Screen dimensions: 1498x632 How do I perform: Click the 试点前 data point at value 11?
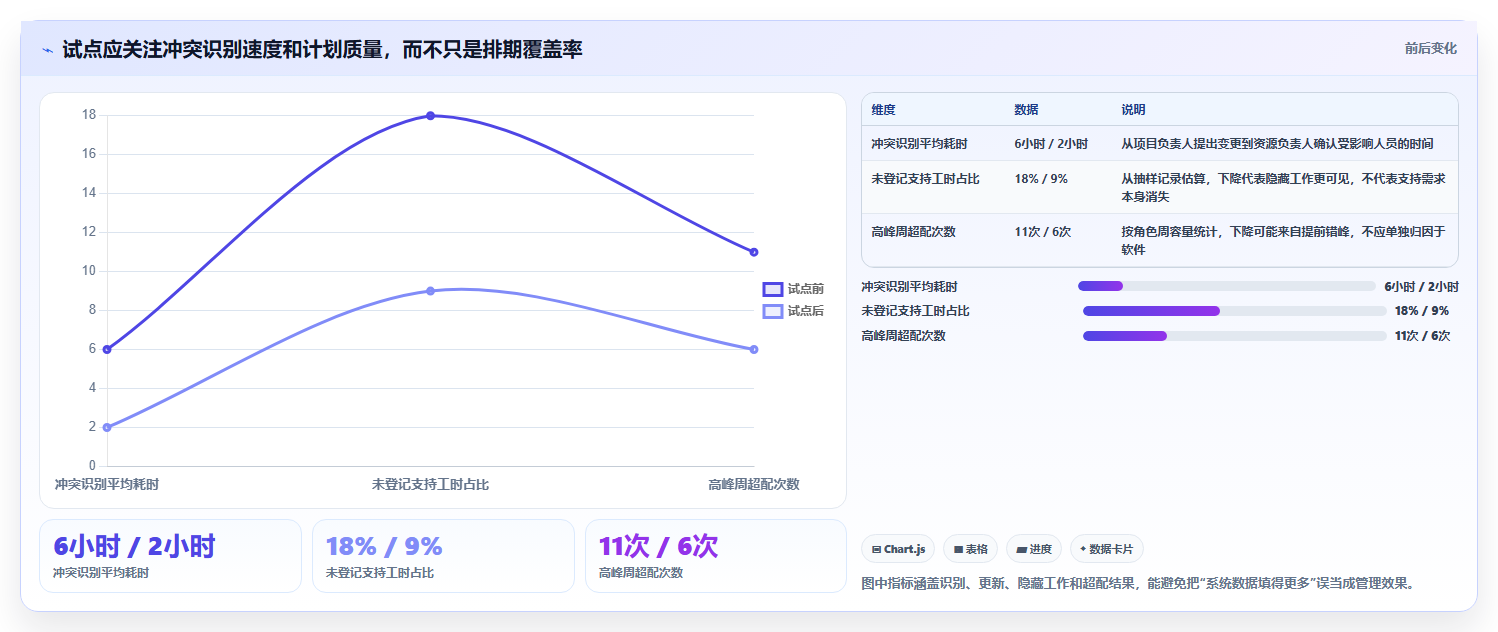[754, 252]
